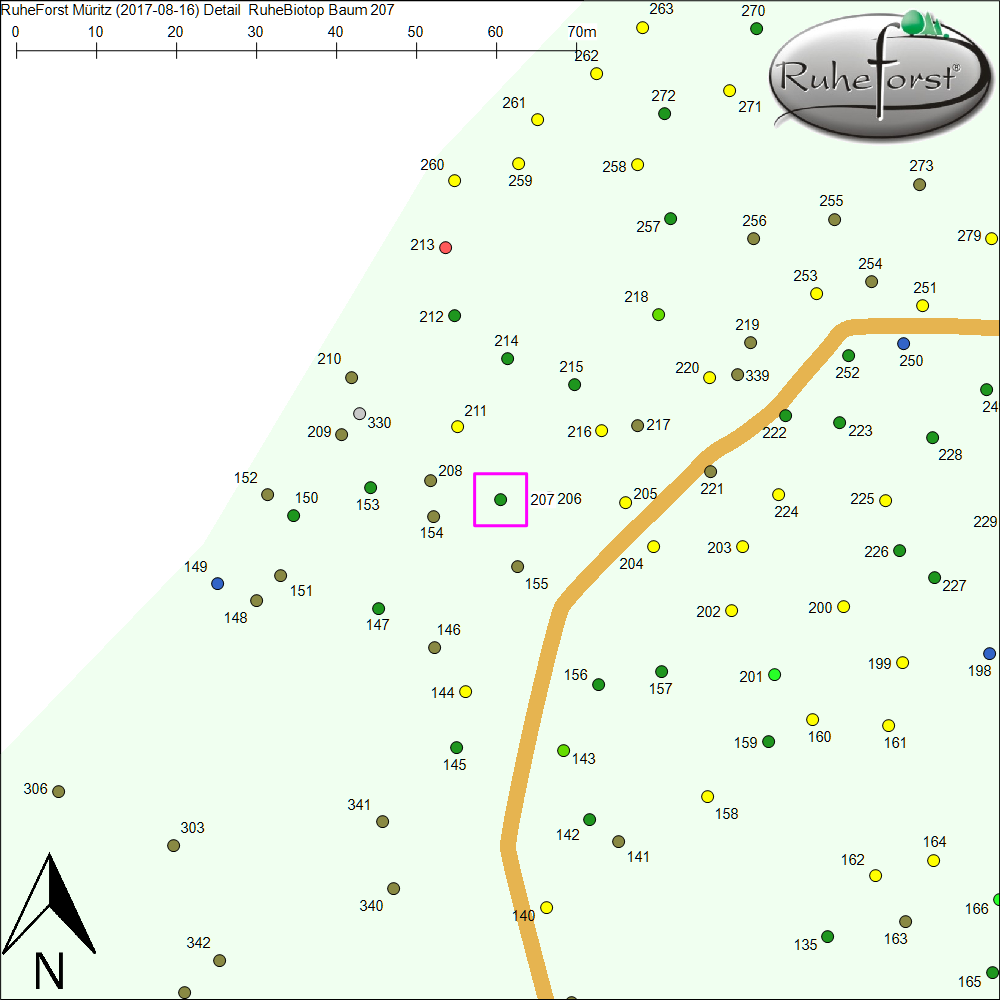Click the olive marker for tree 342

pyautogui.click(x=219, y=960)
